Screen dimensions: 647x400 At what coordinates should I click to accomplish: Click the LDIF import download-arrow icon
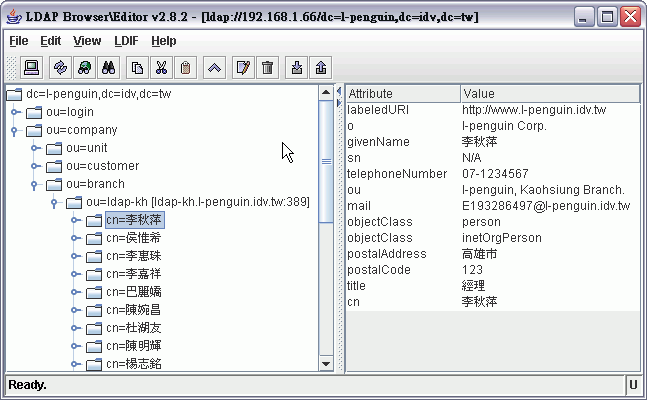296,68
